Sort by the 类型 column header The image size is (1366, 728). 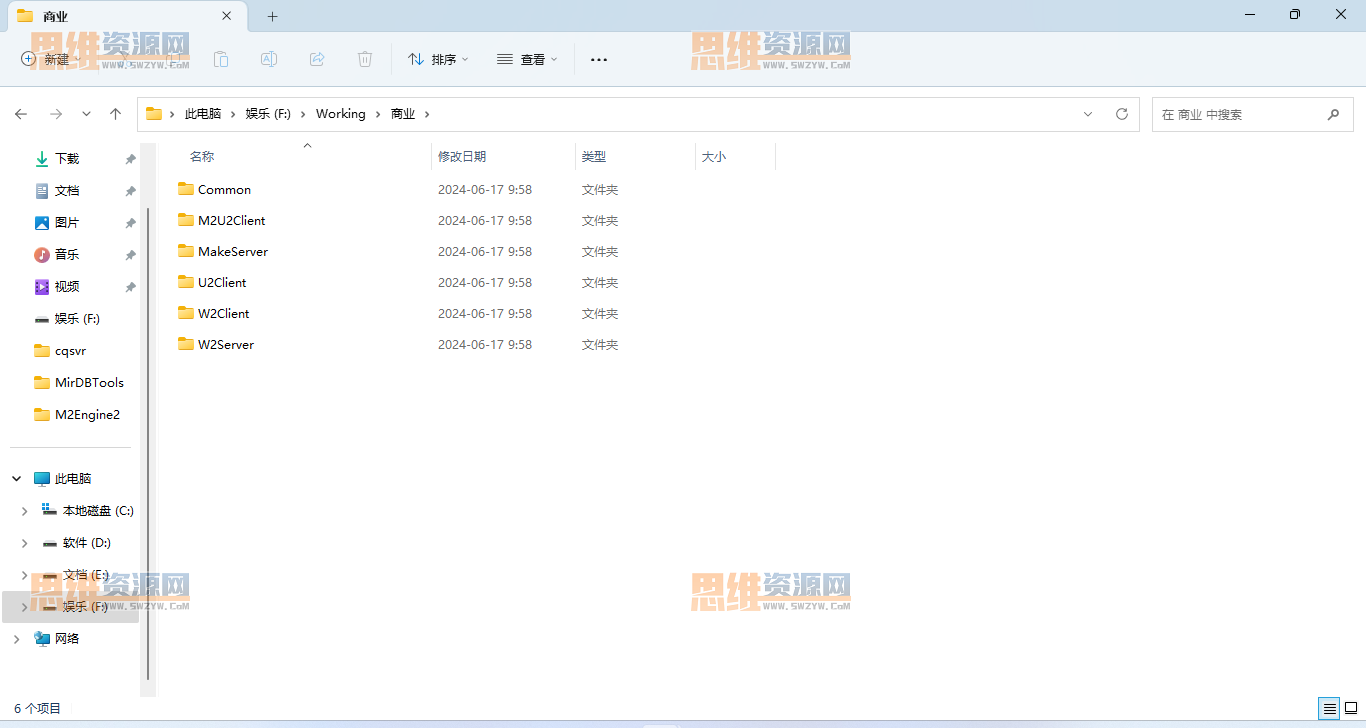[x=594, y=157]
